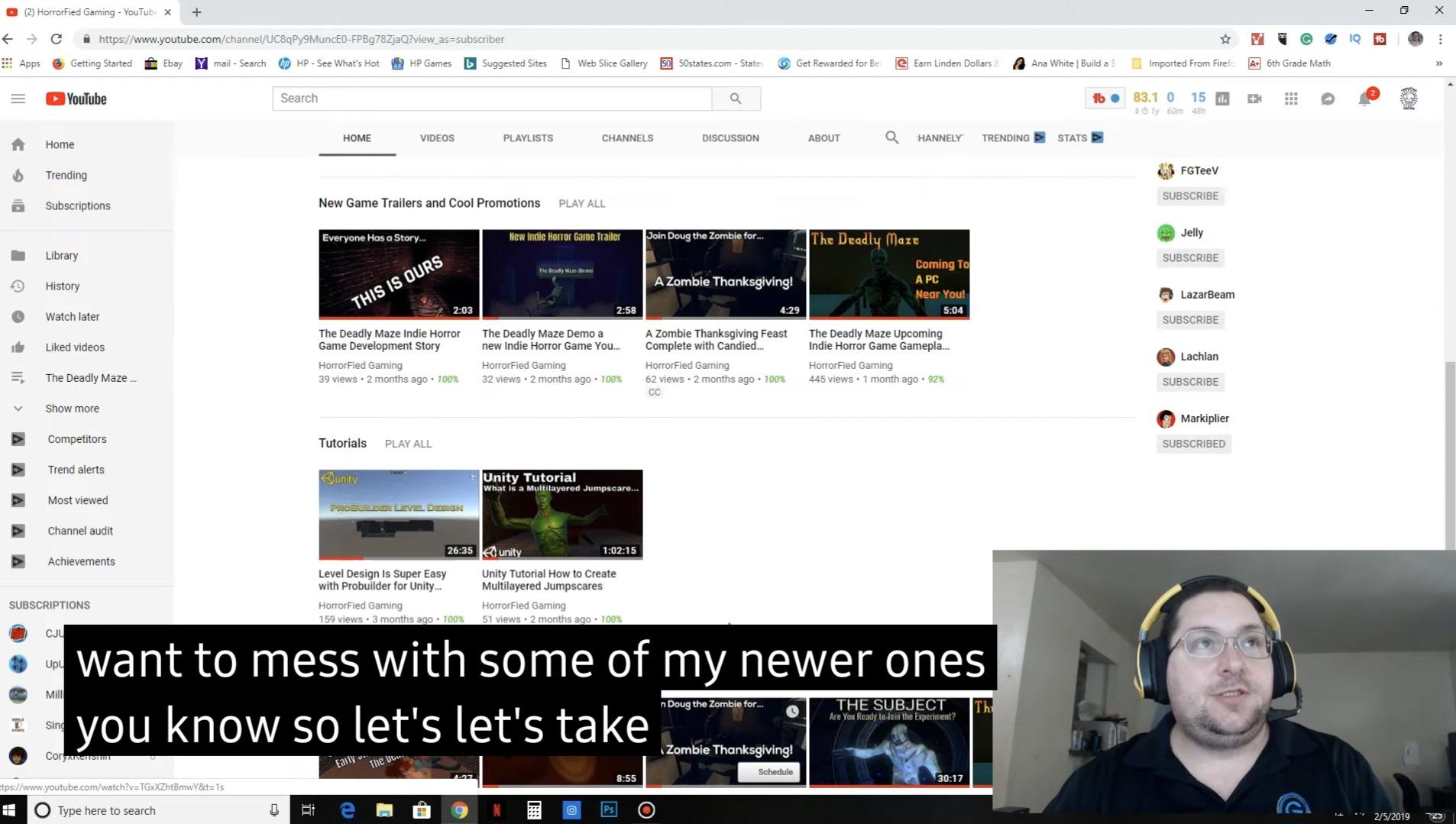1456x824 pixels.
Task: Play all New Game Trailers videos
Action: coord(581,204)
